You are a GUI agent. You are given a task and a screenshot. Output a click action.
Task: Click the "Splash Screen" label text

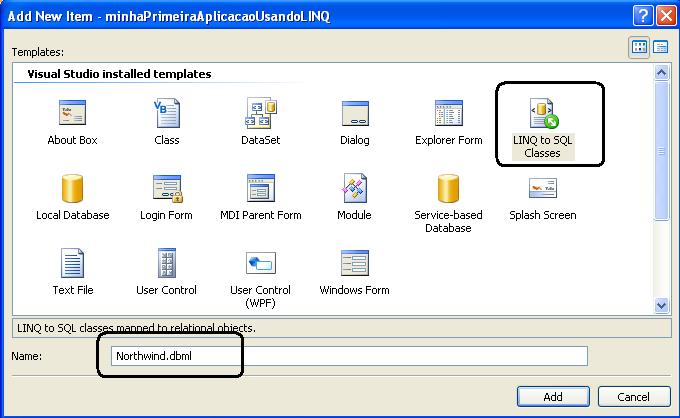click(x=543, y=215)
